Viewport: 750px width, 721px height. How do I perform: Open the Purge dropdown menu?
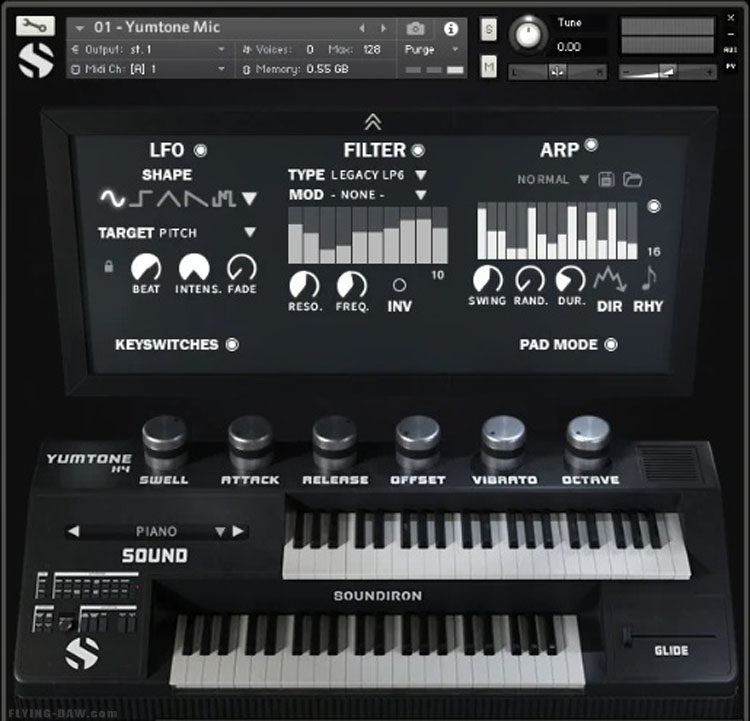[x=455, y=49]
